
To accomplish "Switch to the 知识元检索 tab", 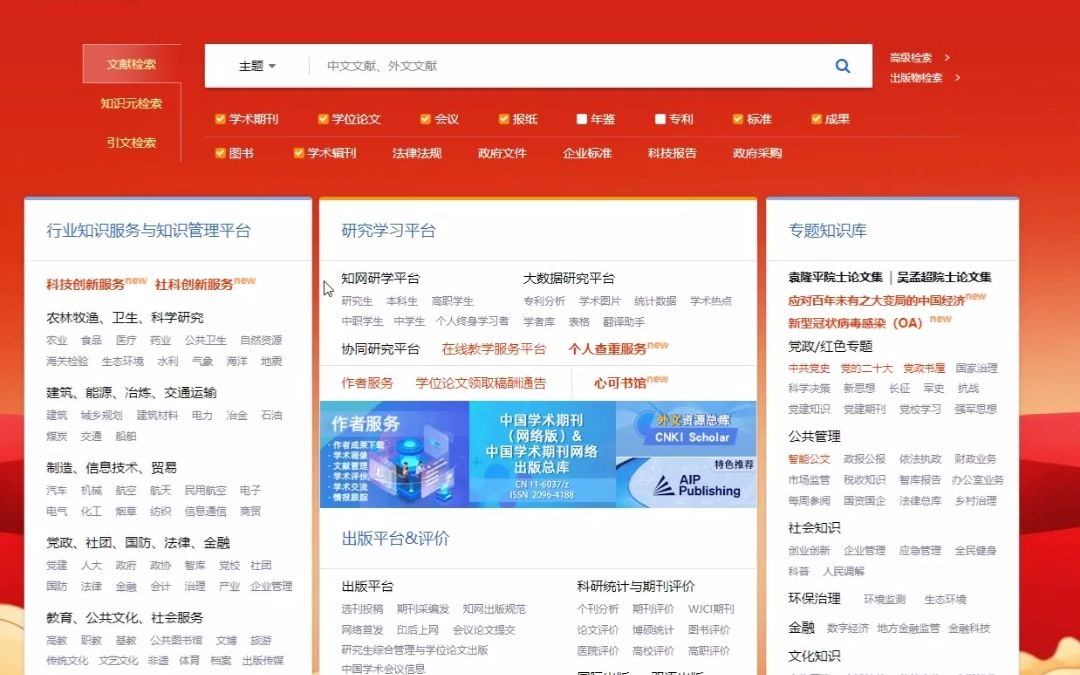I will click(x=131, y=105).
